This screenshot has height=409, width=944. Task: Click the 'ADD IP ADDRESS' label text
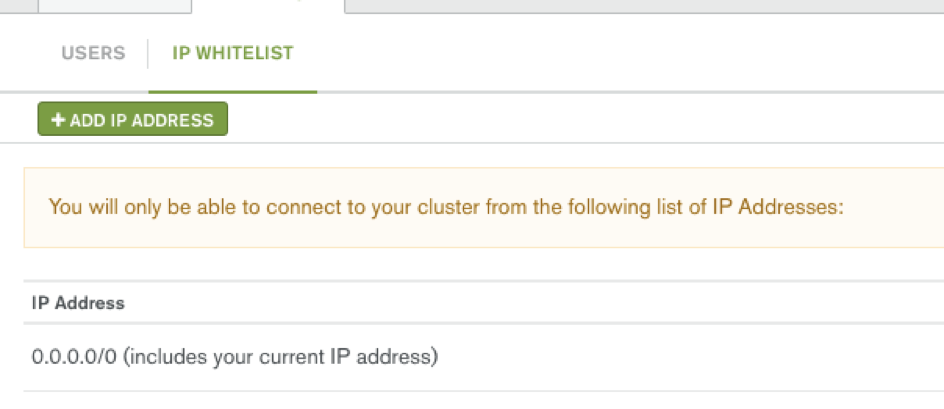141,120
